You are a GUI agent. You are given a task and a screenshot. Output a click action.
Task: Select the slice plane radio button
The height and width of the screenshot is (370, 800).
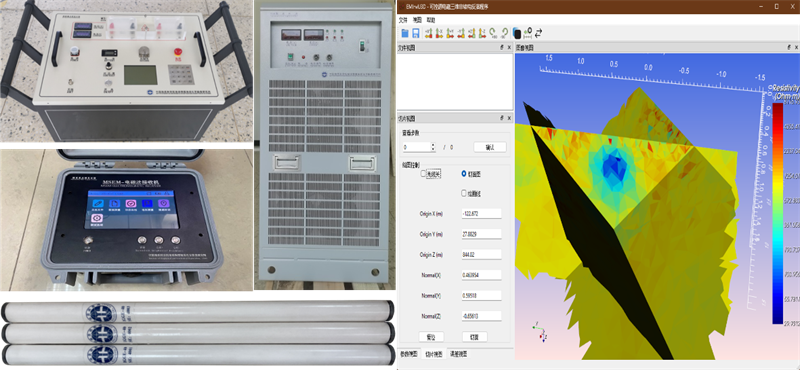[464, 174]
